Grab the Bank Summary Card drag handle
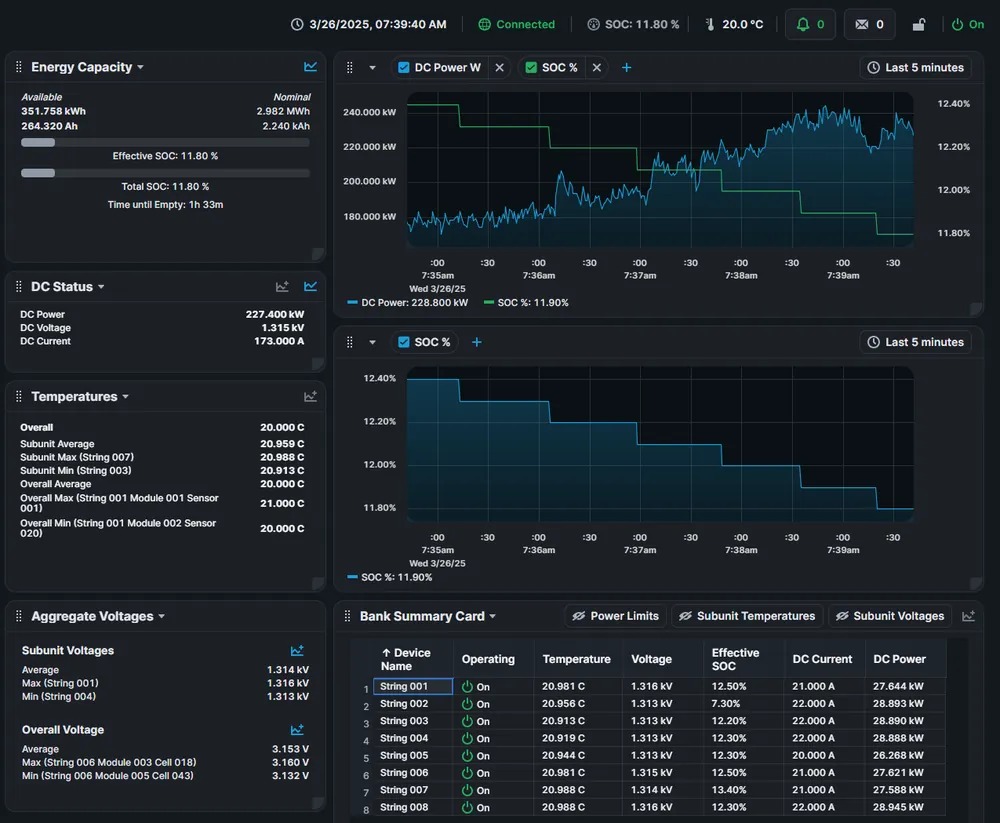The image size is (1000, 823). click(348, 616)
